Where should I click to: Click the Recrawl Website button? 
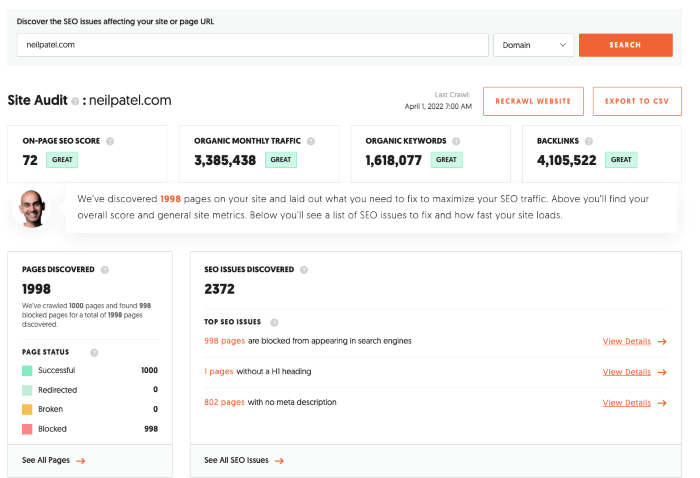[533, 101]
